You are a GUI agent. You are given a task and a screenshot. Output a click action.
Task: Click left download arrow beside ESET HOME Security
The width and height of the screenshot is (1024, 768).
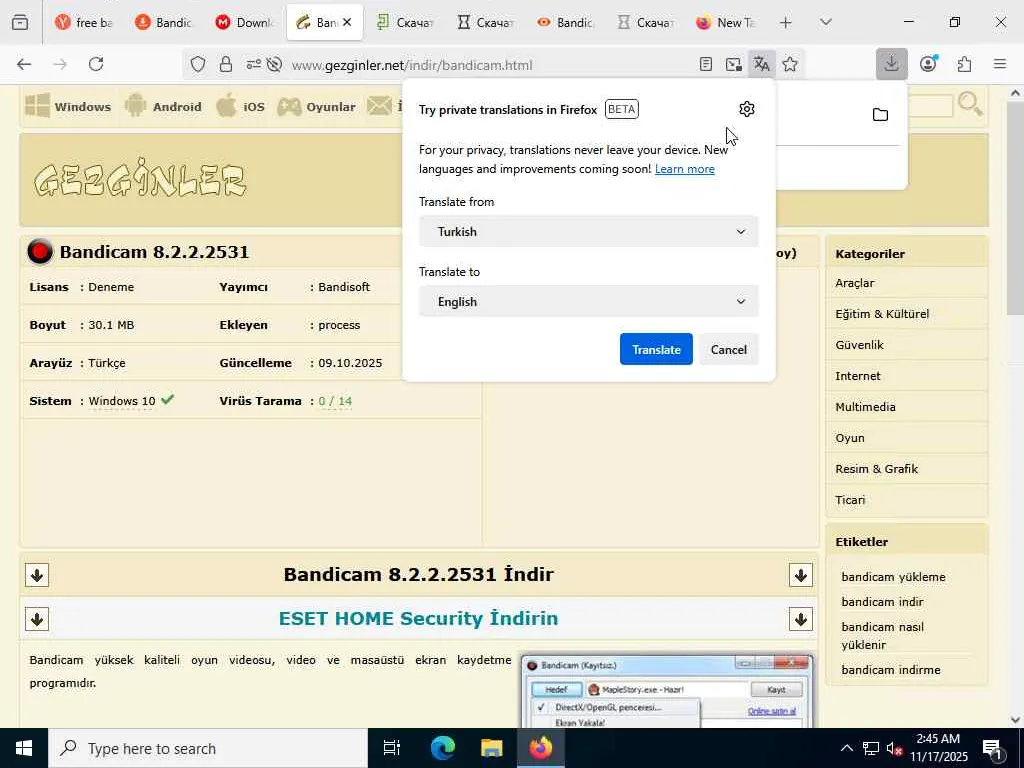37,619
